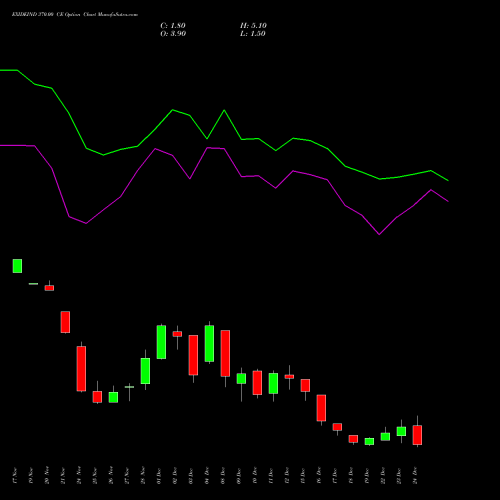Click the tall green candlestick for 01 Dec
Screen dimensions: 500x500
(x=161, y=342)
